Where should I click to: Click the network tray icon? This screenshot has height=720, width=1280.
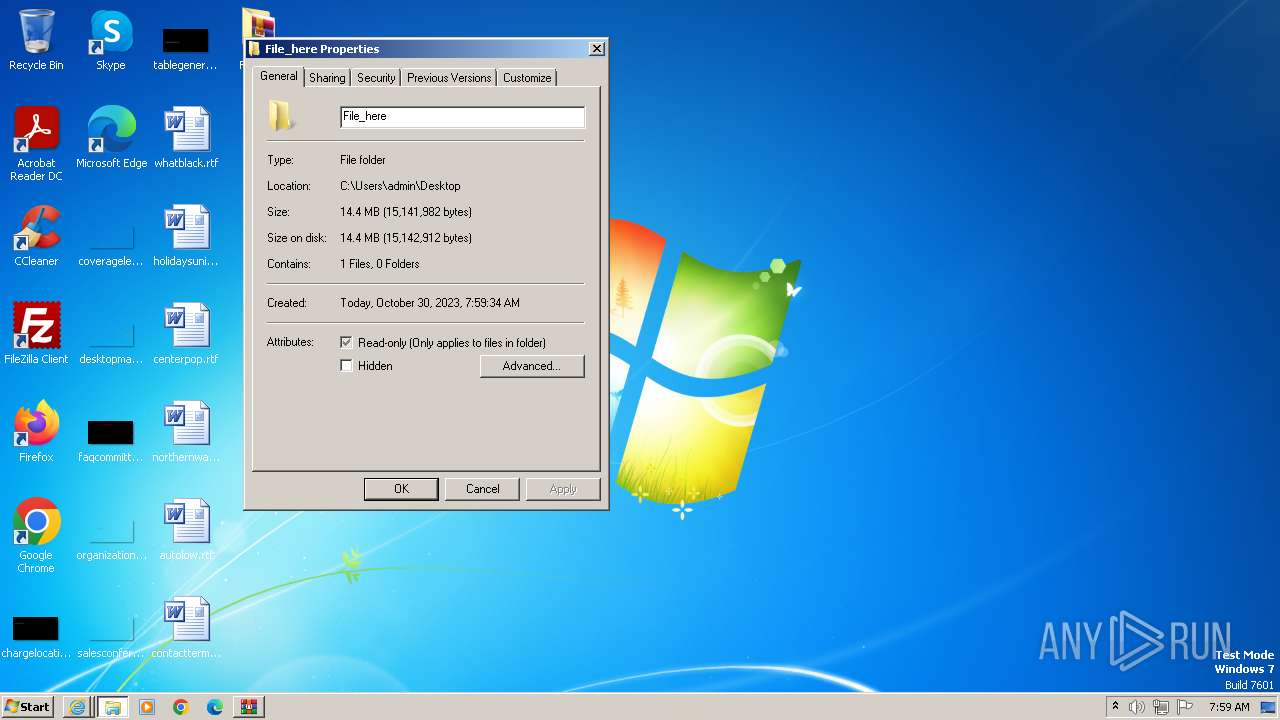[1161, 707]
